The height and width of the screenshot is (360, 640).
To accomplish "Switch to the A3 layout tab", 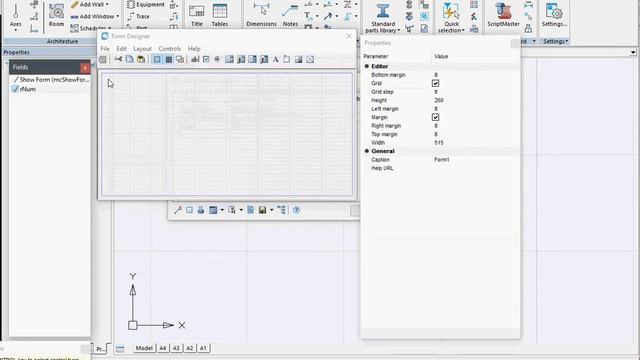I will point(176,348).
